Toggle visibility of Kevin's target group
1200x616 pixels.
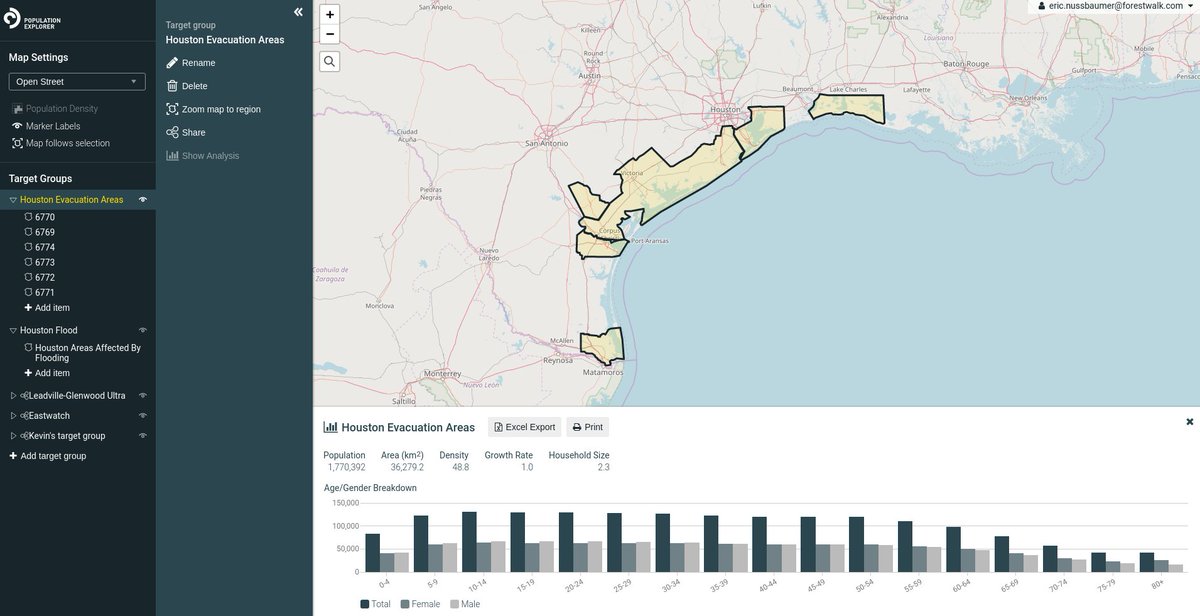coord(143,436)
